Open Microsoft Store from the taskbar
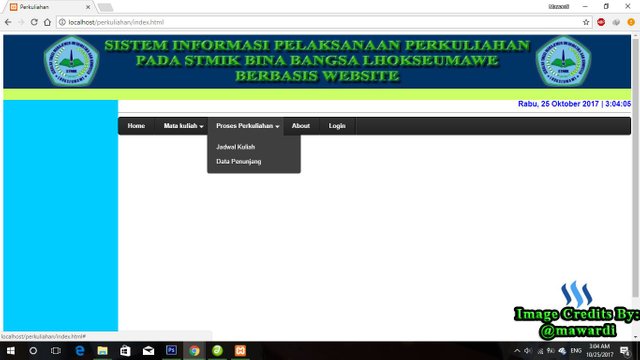The height and width of the screenshot is (360, 640). point(125,351)
